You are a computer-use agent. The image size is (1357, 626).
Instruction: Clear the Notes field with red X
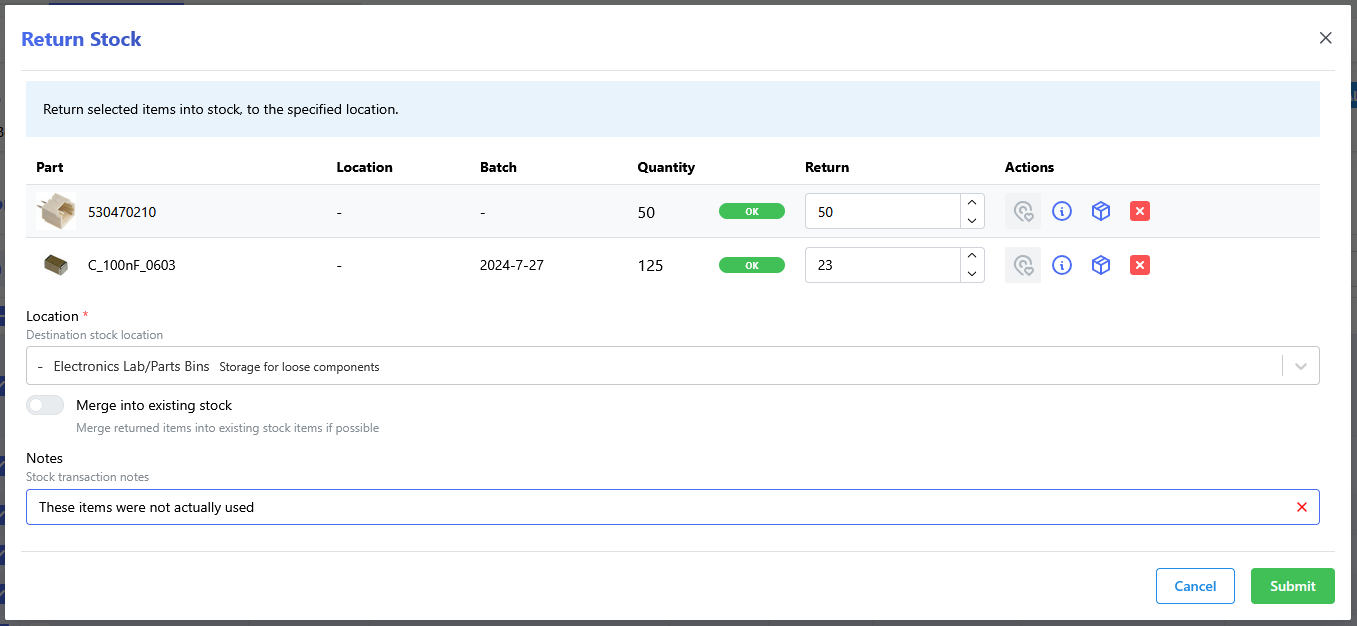pos(1301,507)
